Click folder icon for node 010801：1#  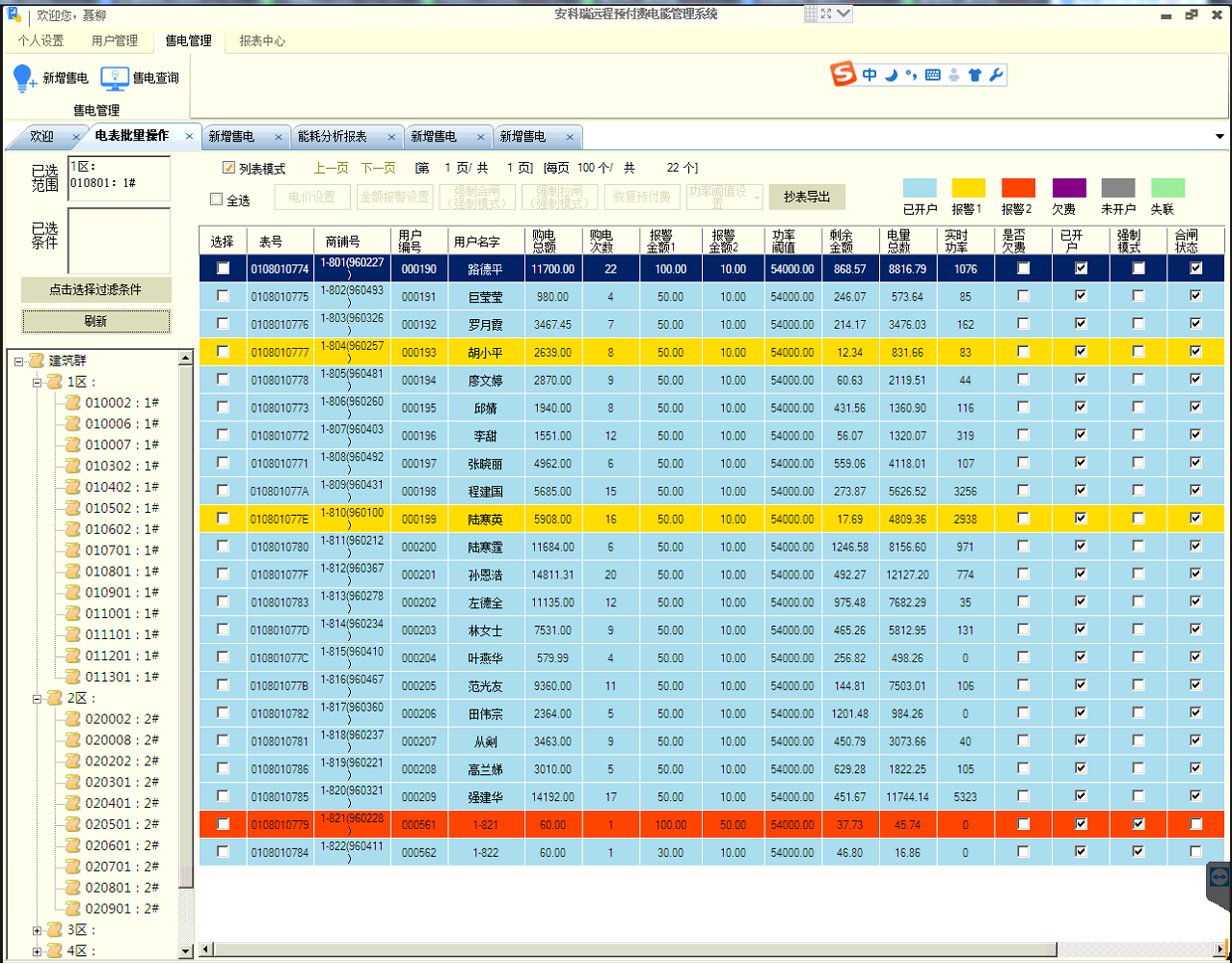[73, 572]
